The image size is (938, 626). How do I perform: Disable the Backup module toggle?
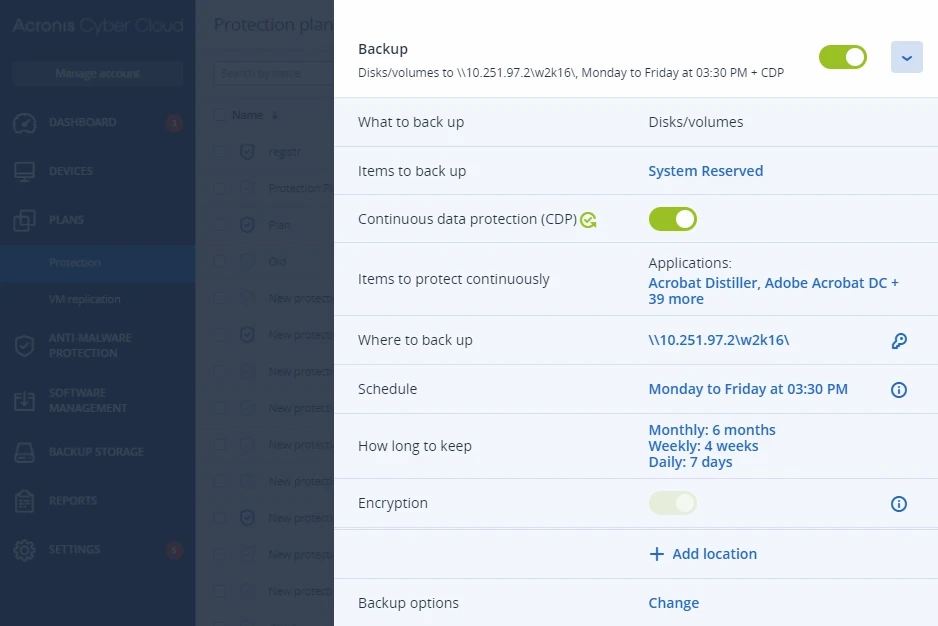(843, 57)
